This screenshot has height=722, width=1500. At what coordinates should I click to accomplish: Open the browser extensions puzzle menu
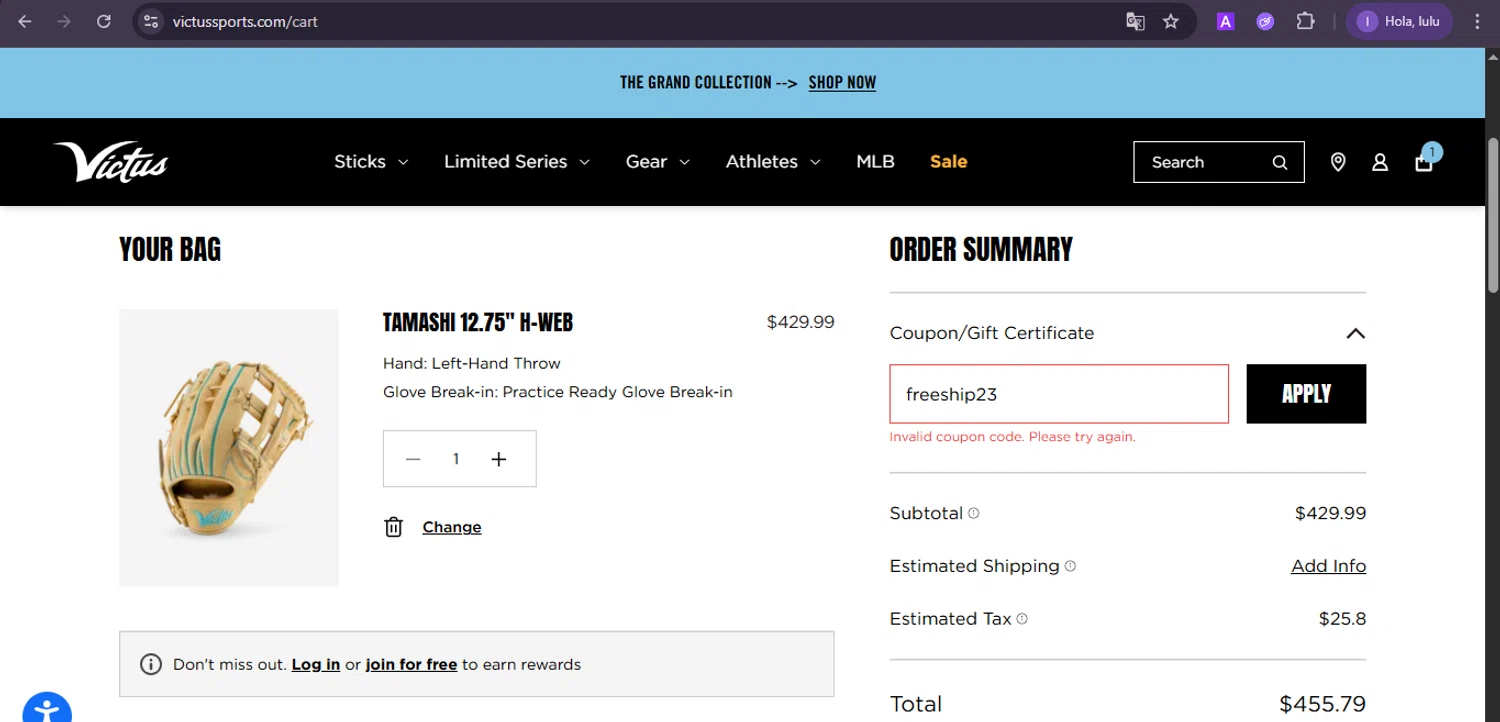[x=1305, y=21]
